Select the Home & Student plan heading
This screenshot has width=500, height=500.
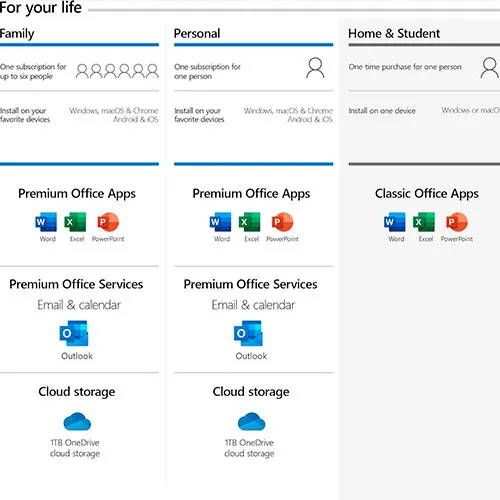tap(394, 33)
